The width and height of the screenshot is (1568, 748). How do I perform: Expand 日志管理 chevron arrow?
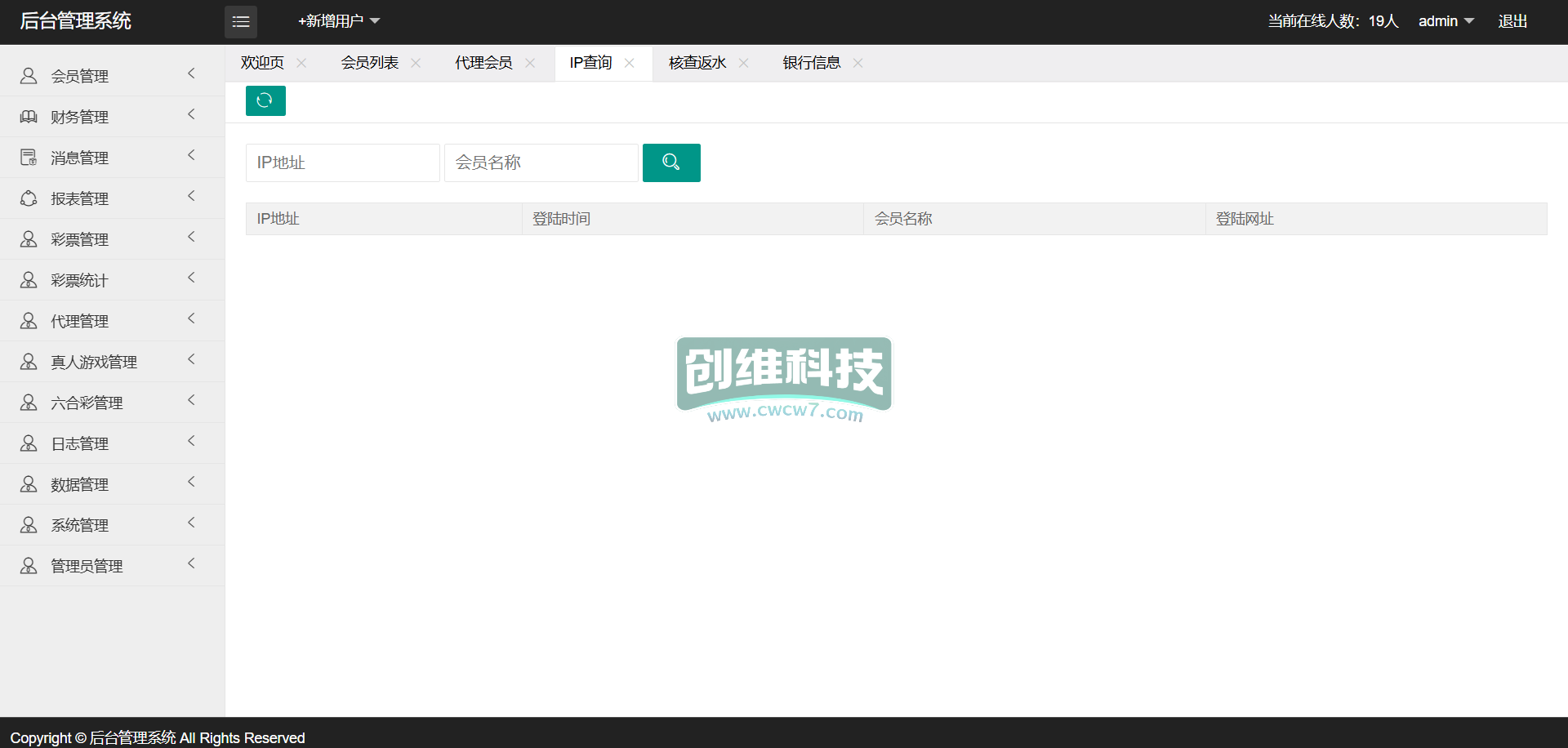coord(192,441)
